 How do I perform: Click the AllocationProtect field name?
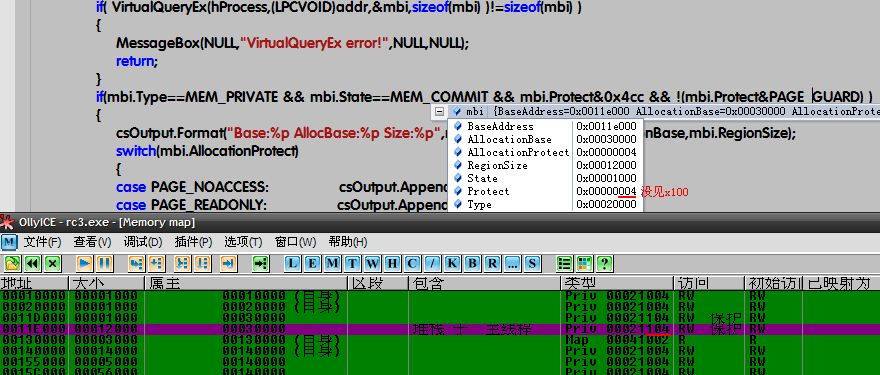coord(518,153)
